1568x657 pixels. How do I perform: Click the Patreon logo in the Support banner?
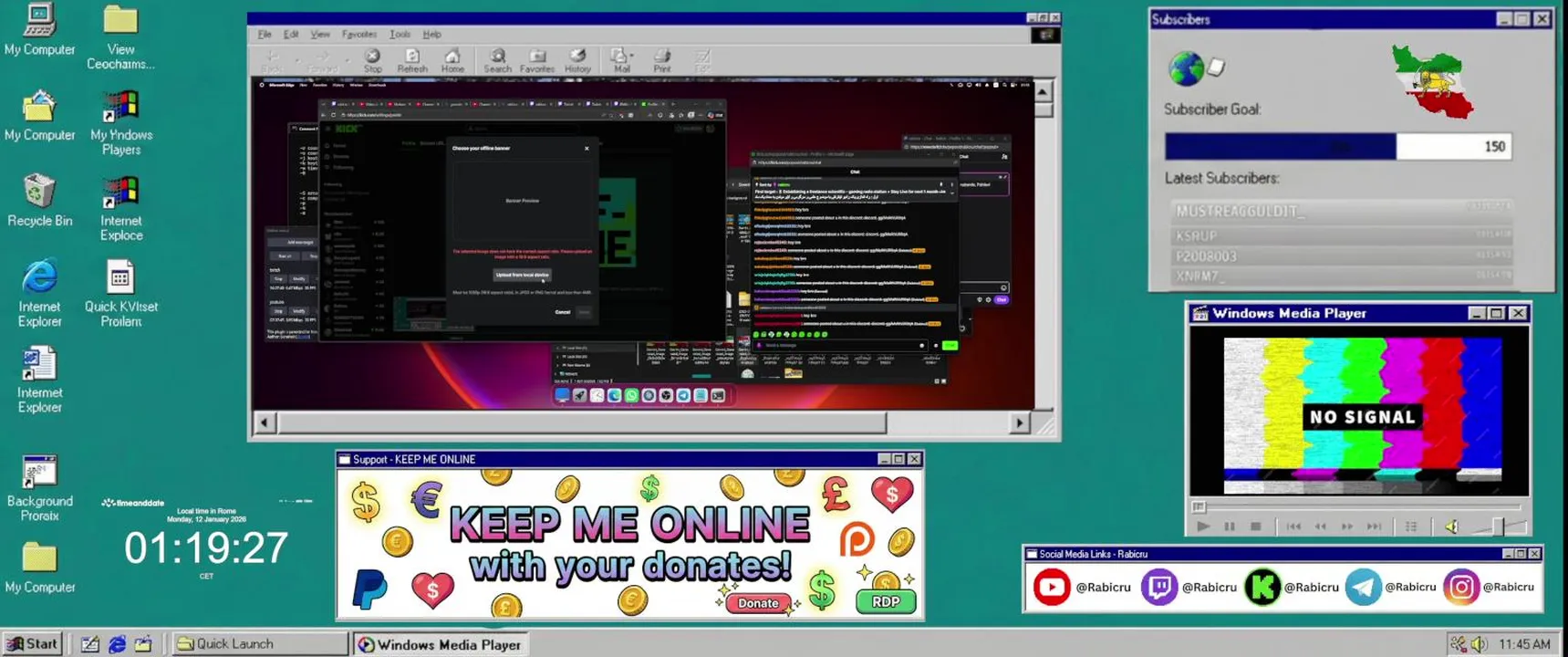(857, 539)
